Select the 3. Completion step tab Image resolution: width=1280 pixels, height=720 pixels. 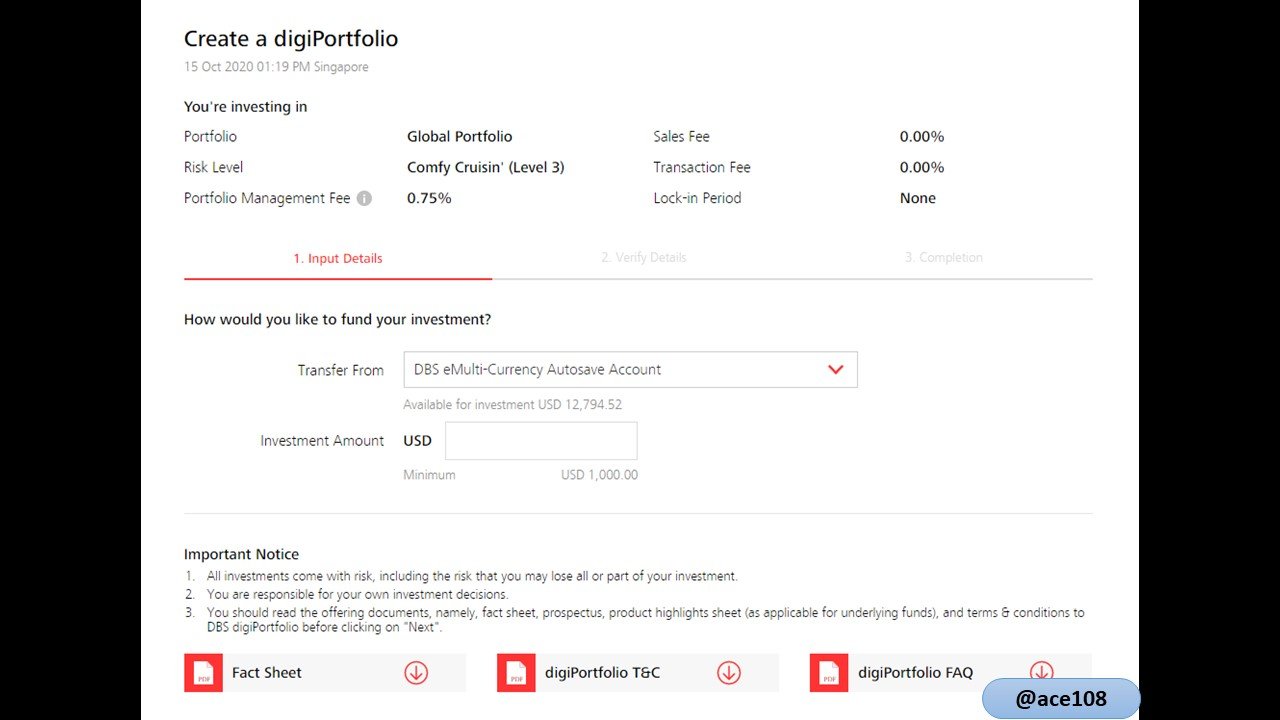944,258
